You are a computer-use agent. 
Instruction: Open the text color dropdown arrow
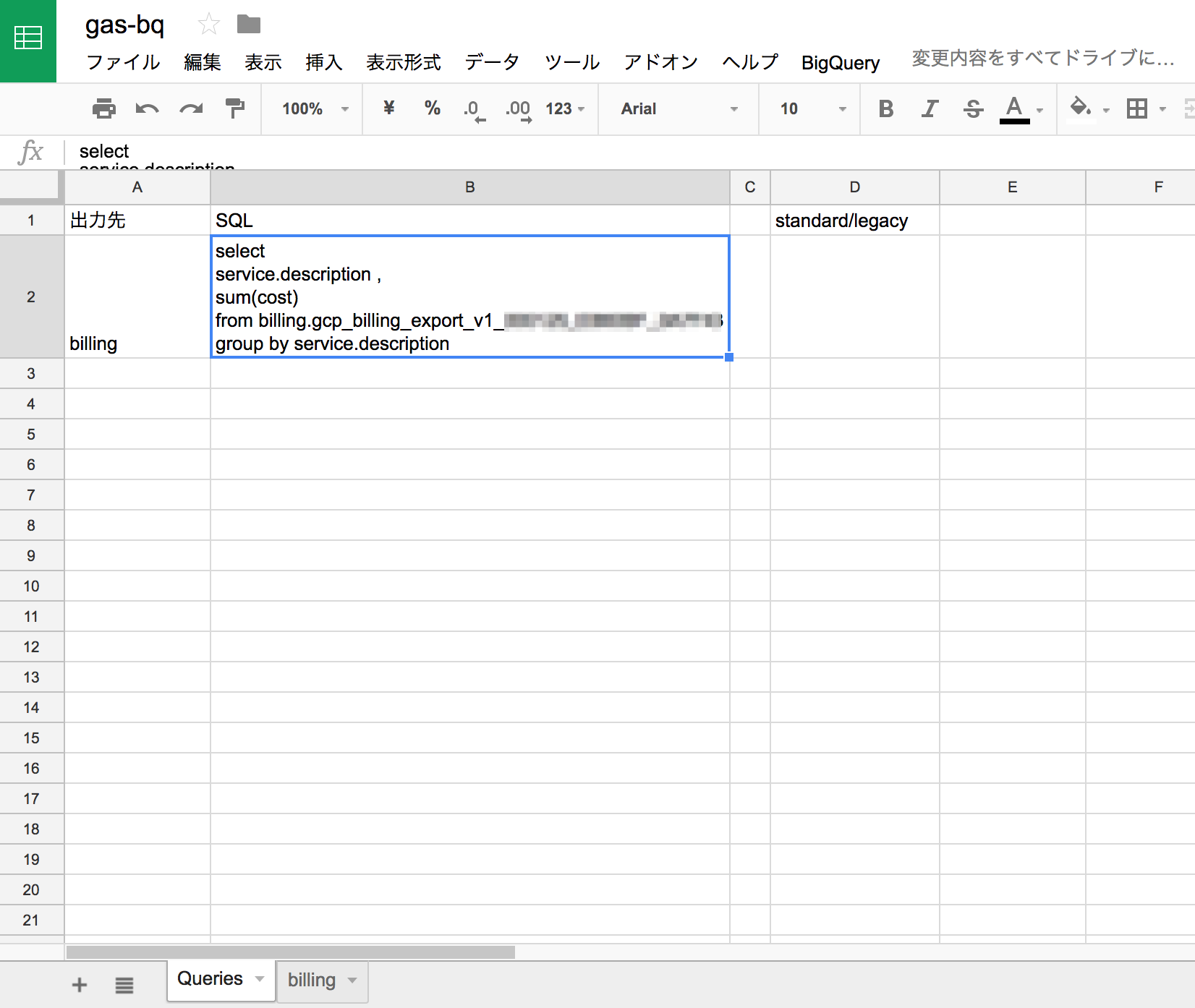point(1040,111)
